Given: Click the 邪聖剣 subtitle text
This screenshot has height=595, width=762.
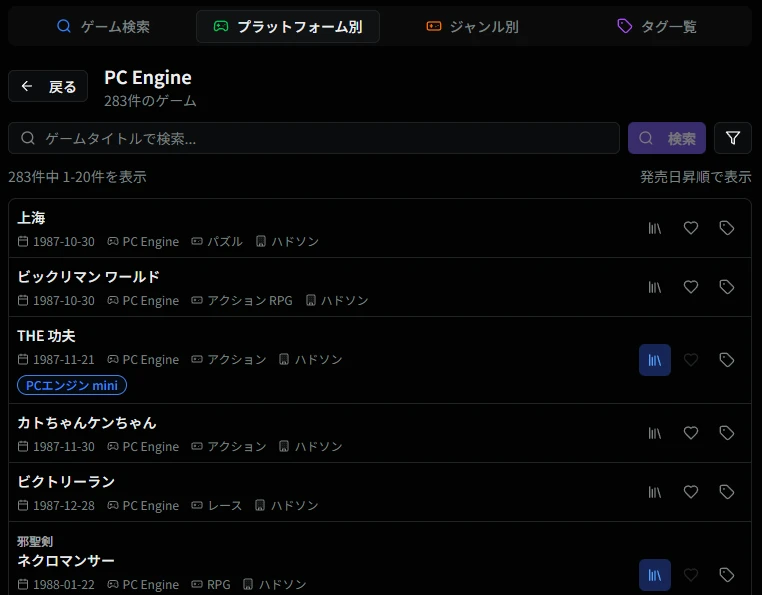Looking at the screenshot, I should point(35,542).
